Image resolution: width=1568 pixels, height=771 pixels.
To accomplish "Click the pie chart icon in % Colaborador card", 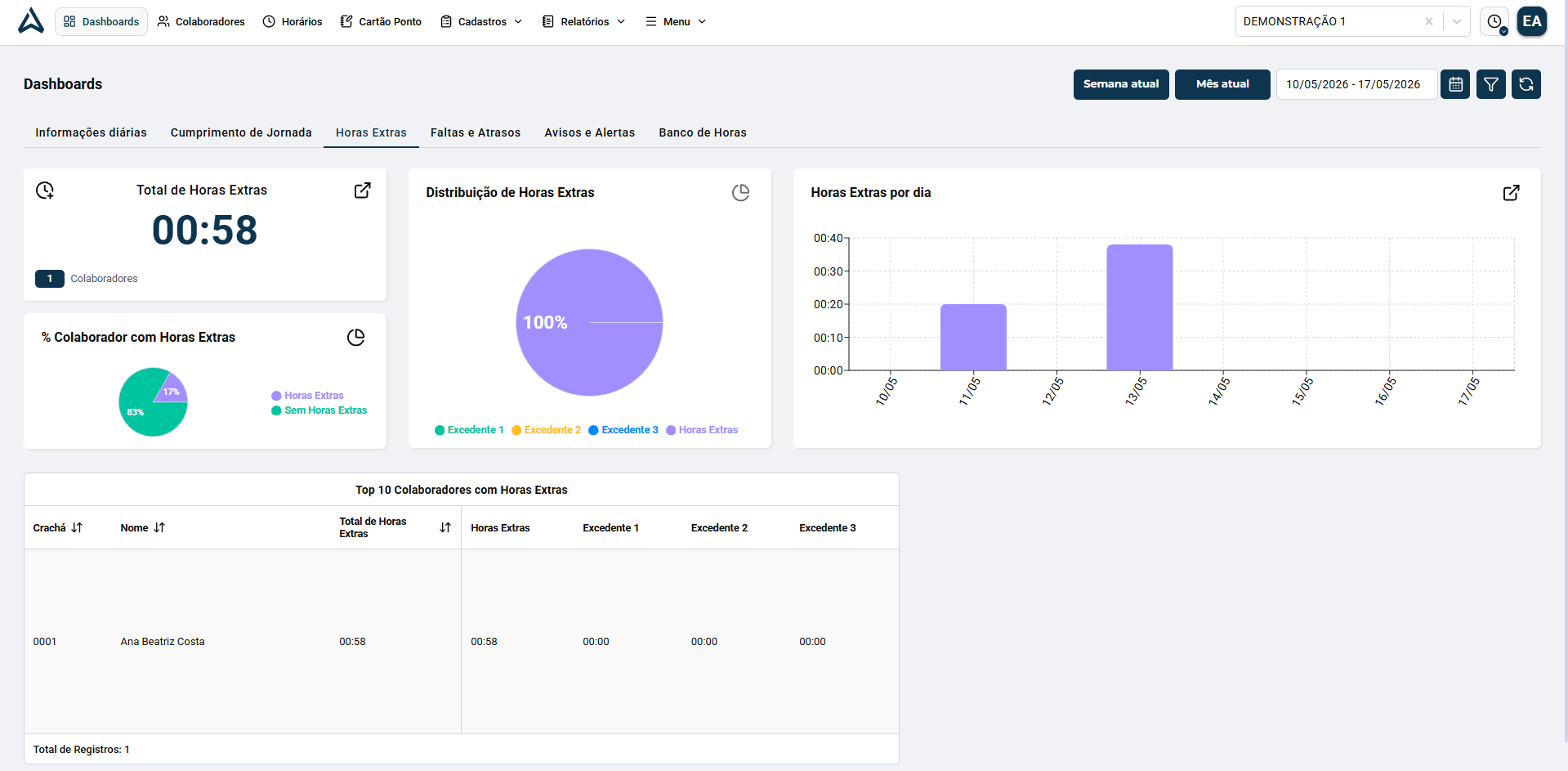I will tap(355, 338).
